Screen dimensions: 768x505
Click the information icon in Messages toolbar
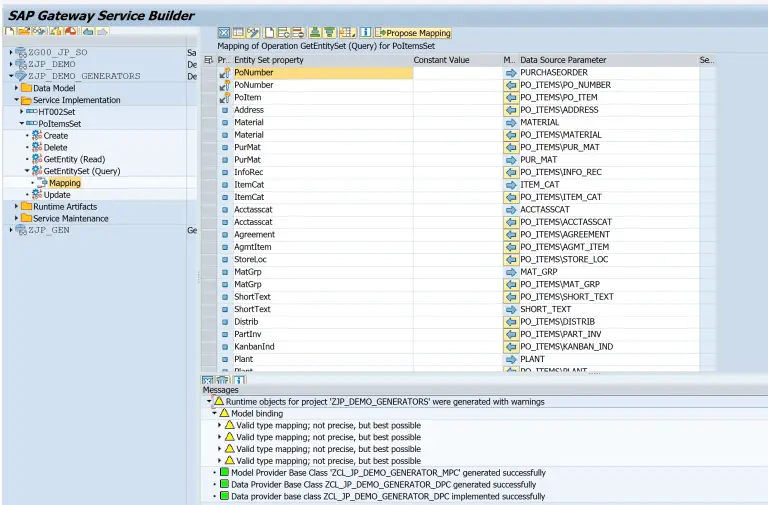pyautogui.click(x=241, y=380)
